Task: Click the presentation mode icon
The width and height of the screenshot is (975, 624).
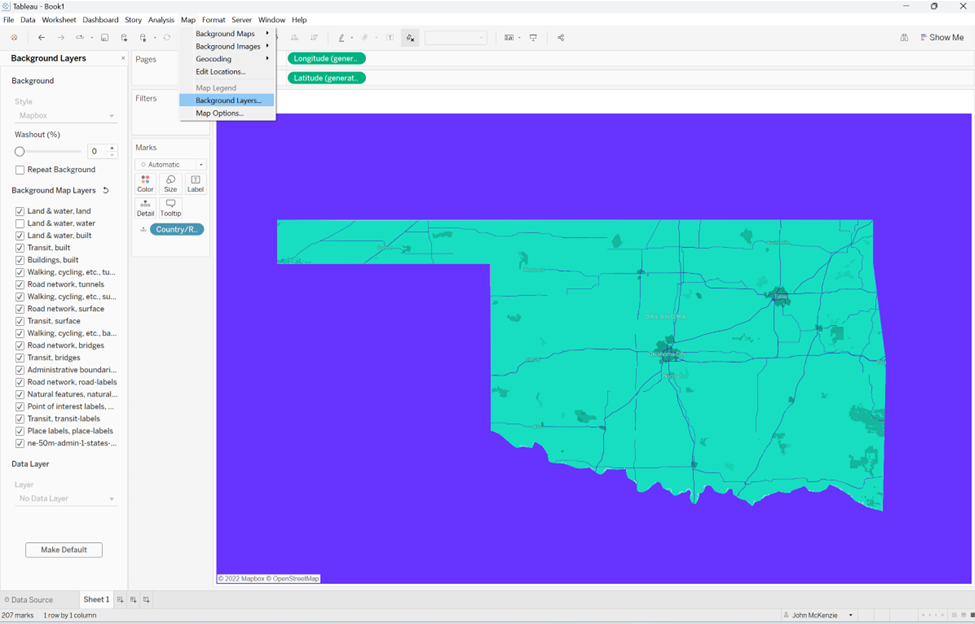Action: [x=533, y=38]
